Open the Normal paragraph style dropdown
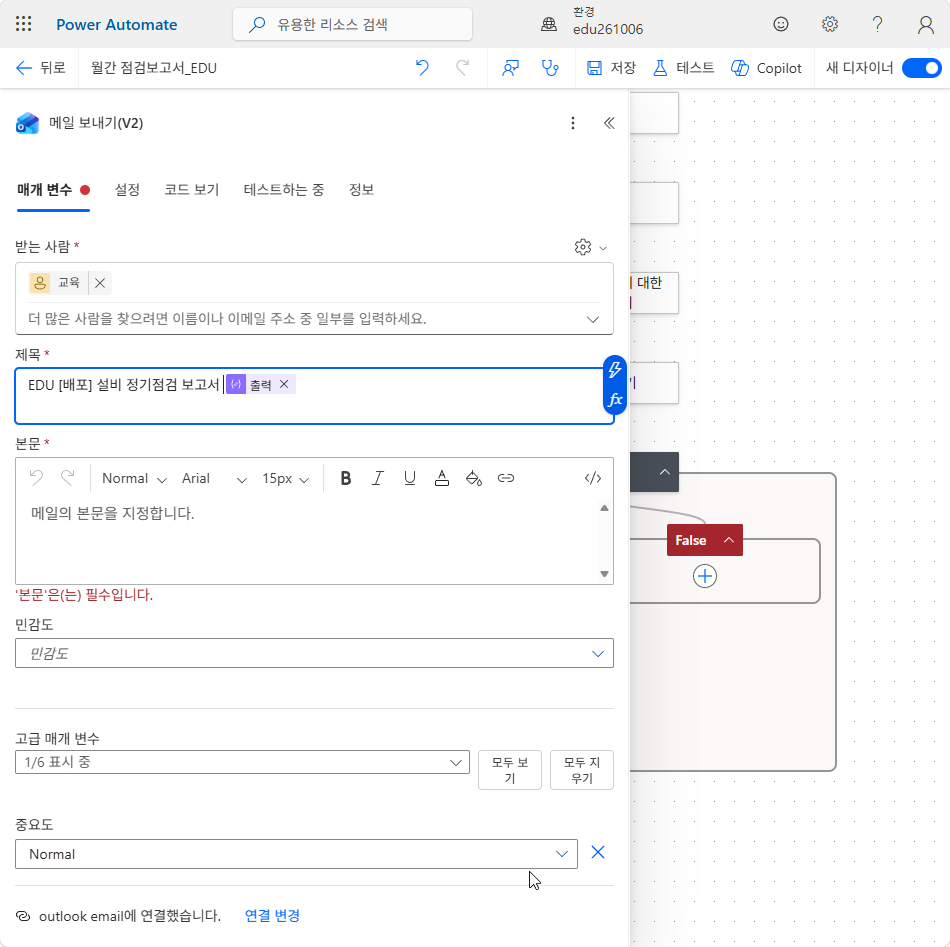 coord(134,479)
